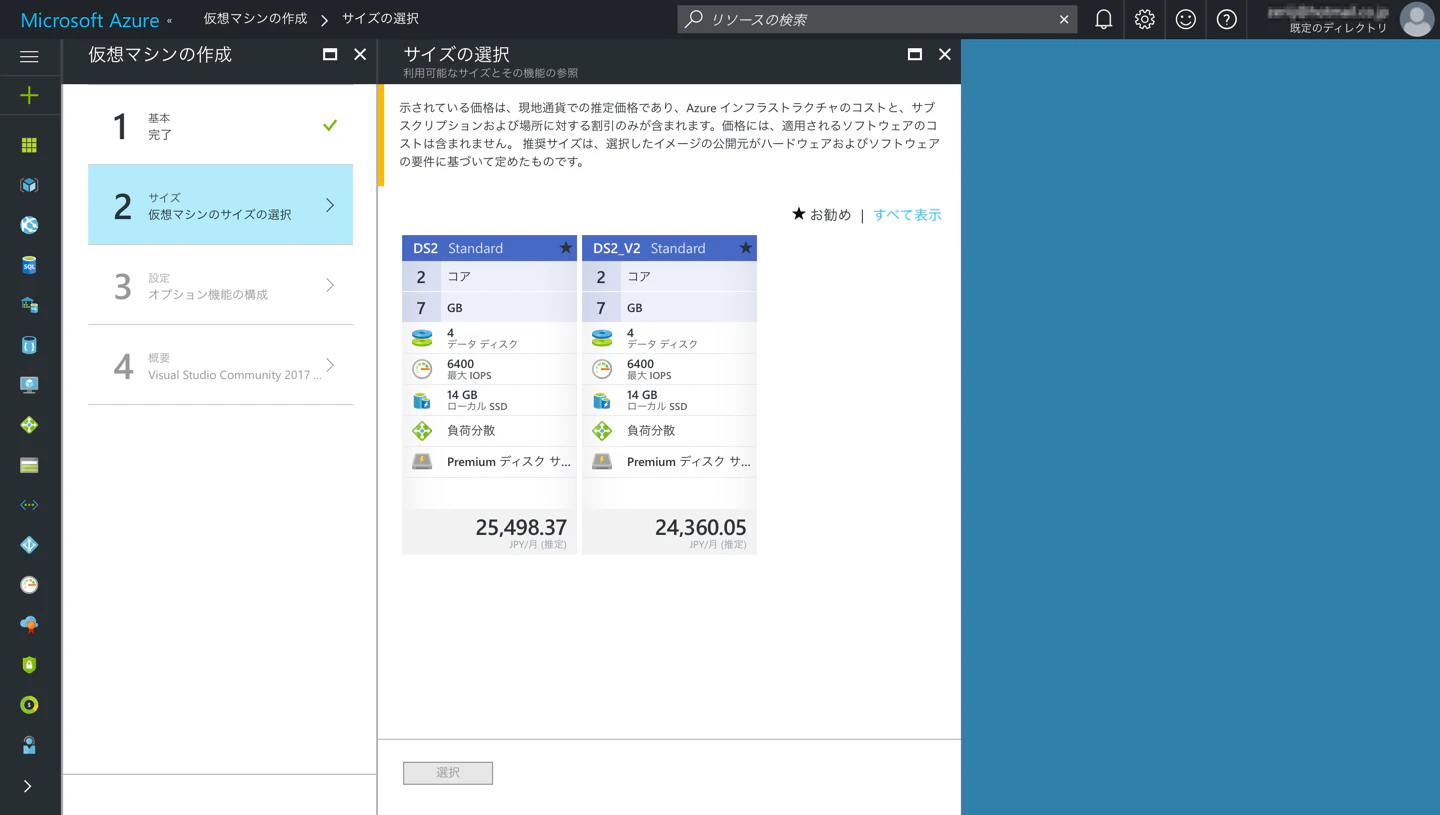This screenshot has height=815, width=1440.
Task: Choose the DS2 Standard size card
Action: click(489, 395)
